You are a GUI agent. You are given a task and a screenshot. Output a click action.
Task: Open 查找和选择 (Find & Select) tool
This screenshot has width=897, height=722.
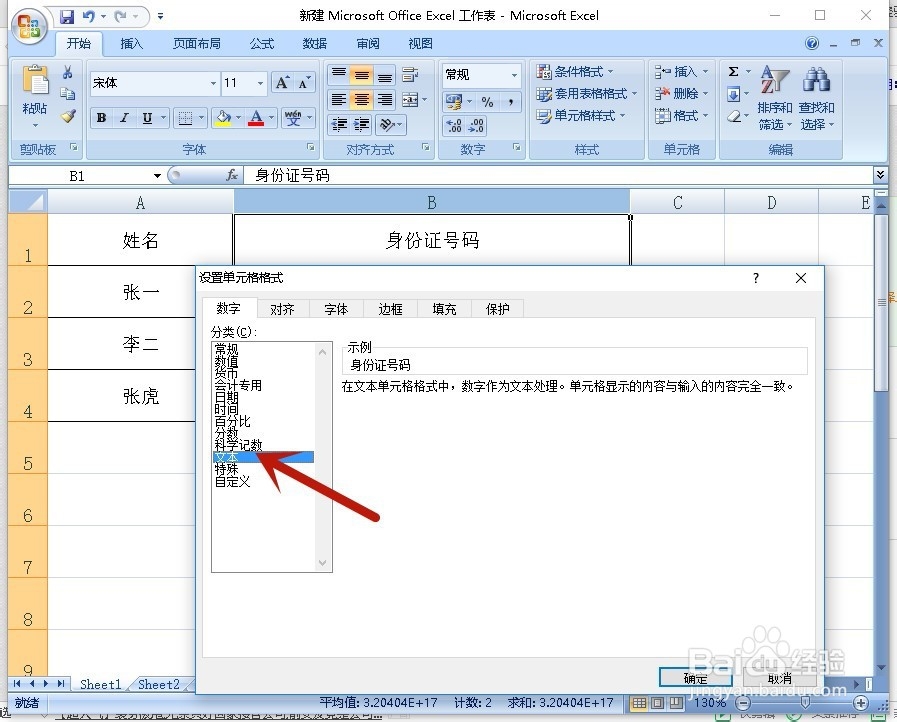coord(817,97)
